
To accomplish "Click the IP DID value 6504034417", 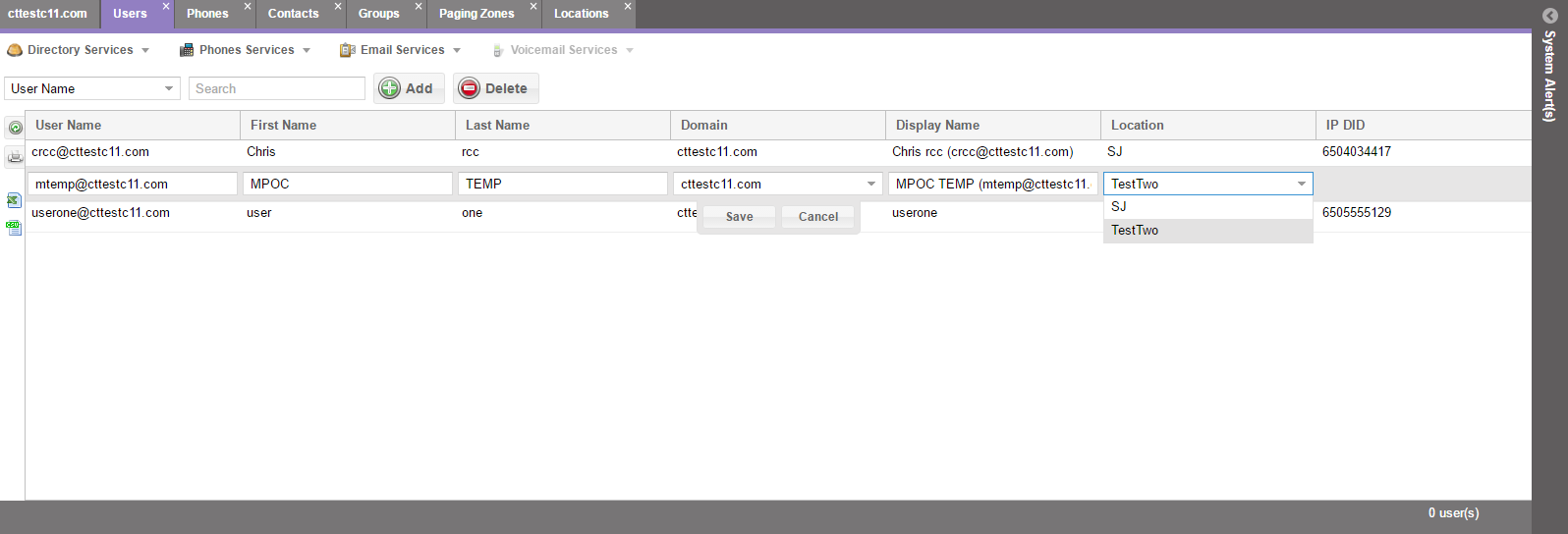I will click(1357, 152).
